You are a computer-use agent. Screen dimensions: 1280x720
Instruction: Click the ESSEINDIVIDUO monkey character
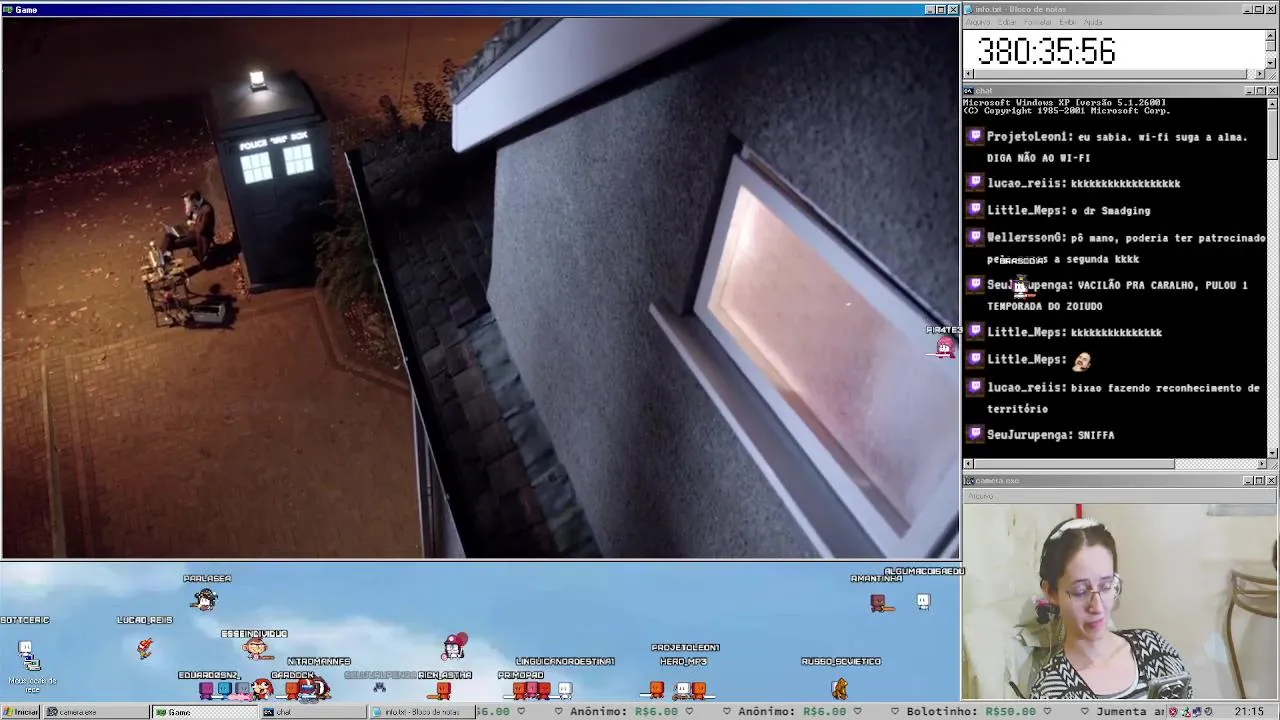255,648
